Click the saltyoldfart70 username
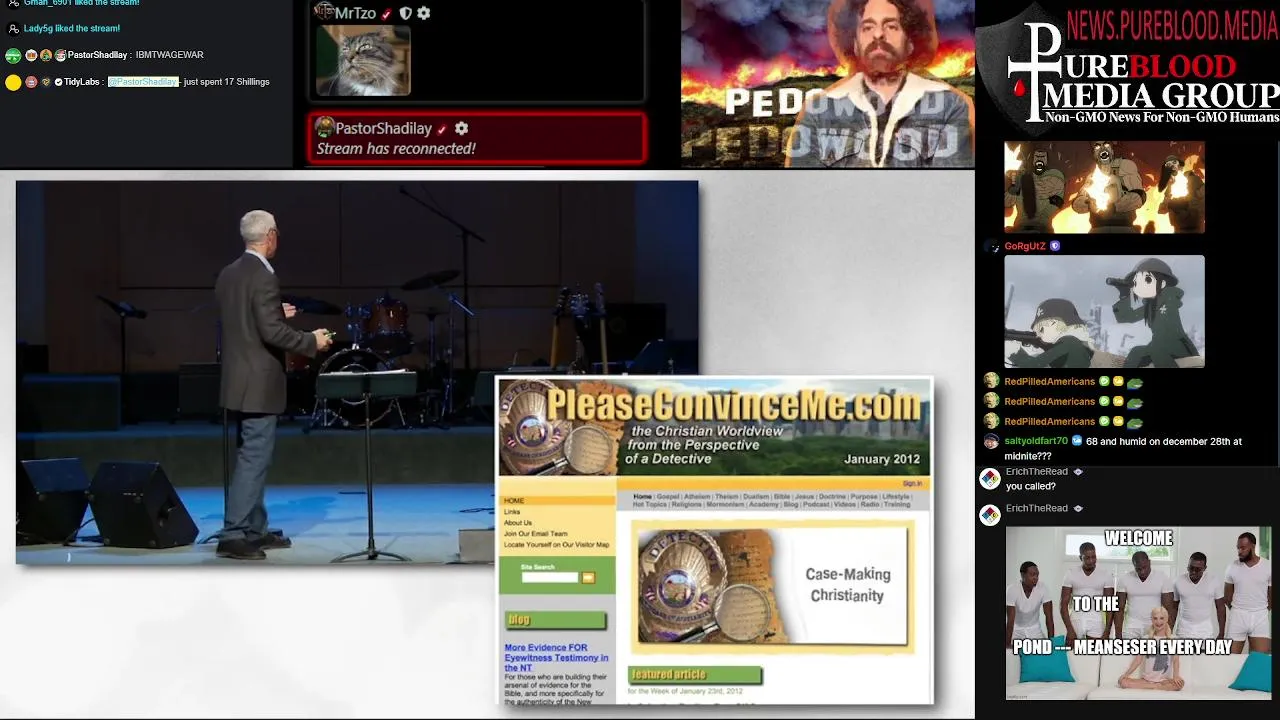Viewport: 1280px width, 720px height. (x=1036, y=441)
